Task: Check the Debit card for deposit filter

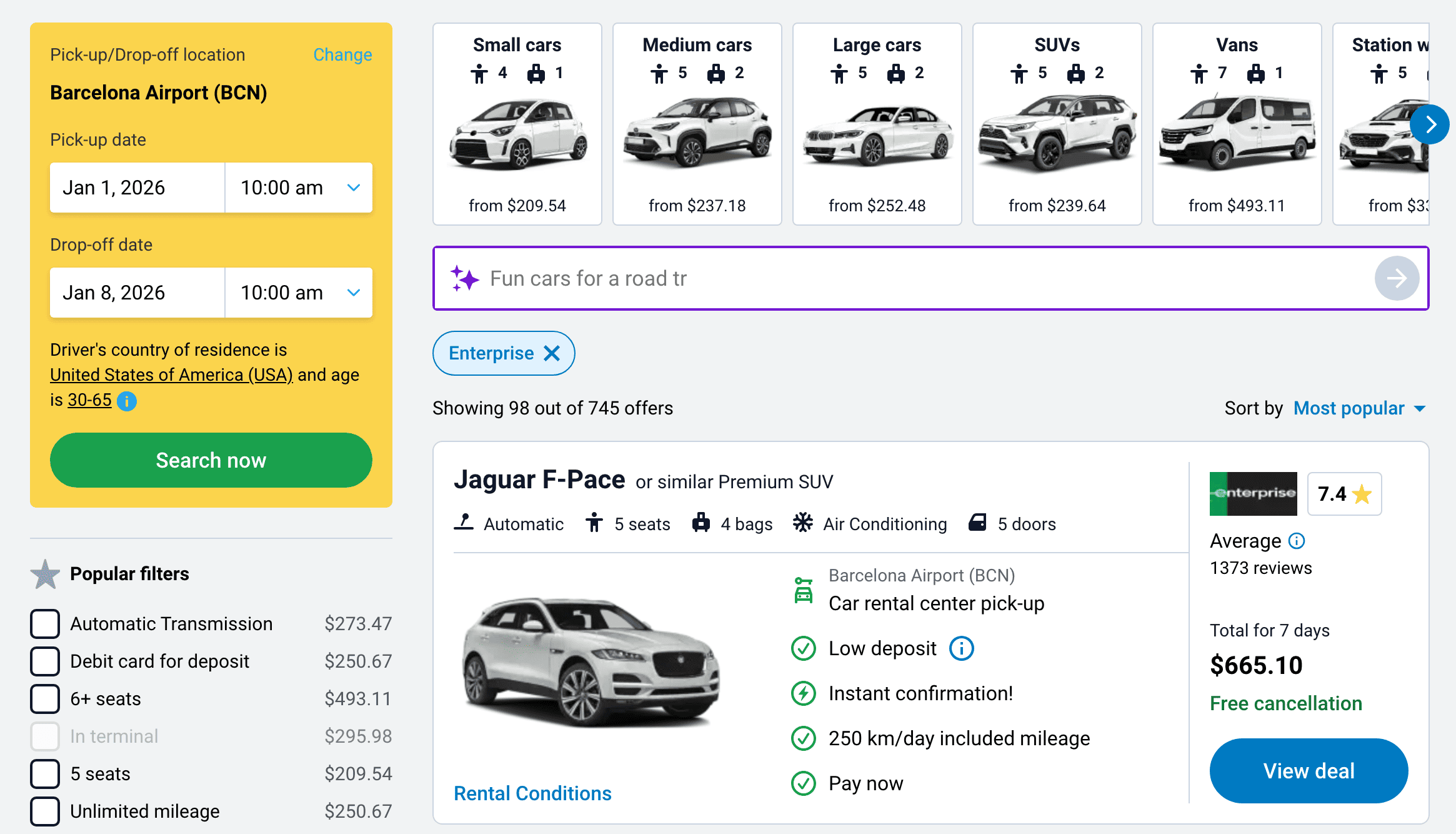Action: 45,661
